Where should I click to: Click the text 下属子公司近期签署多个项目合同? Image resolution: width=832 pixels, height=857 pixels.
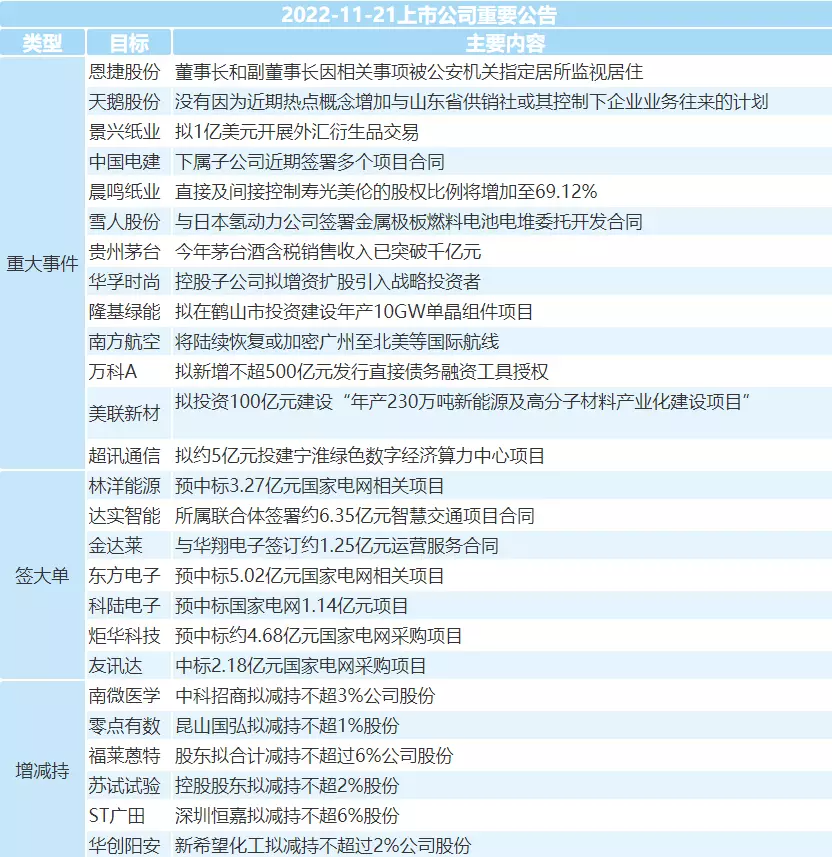[309, 162]
